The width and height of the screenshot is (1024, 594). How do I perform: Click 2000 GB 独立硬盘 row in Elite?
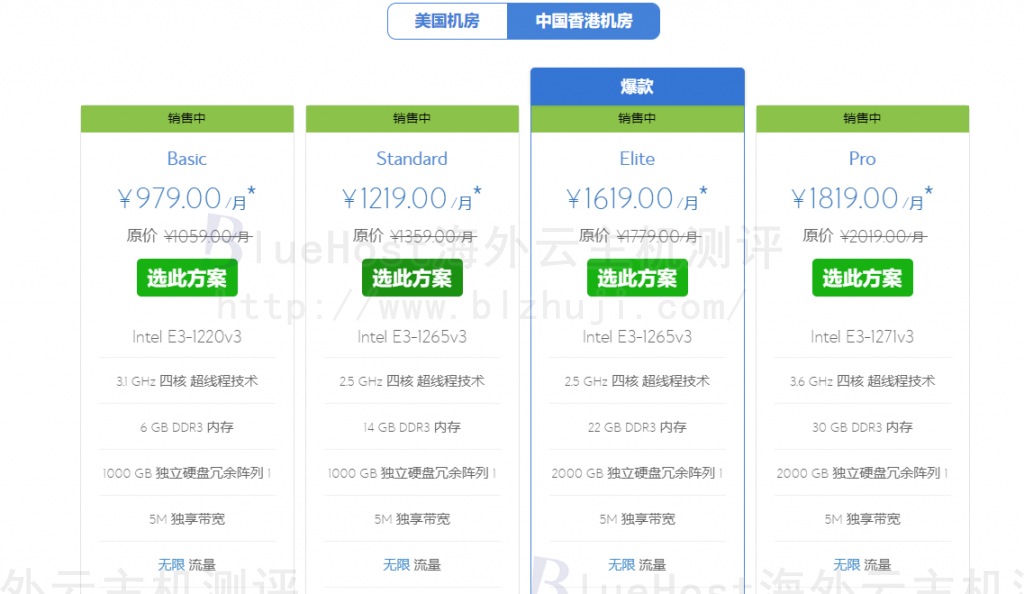pyautogui.click(x=637, y=473)
